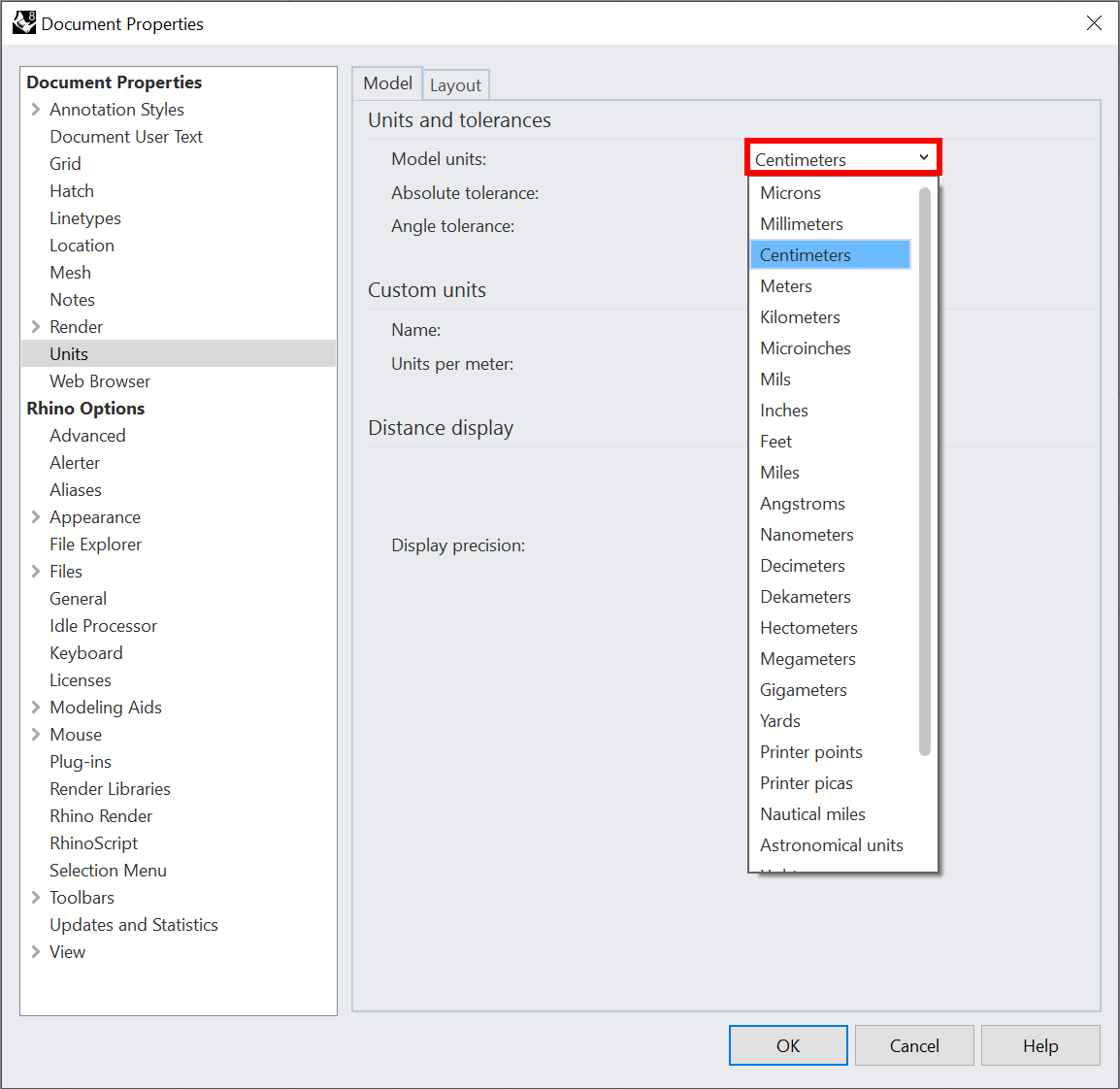Expand the Toolbars tree node
Image resolution: width=1120 pixels, height=1089 pixels.
pos(36,898)
